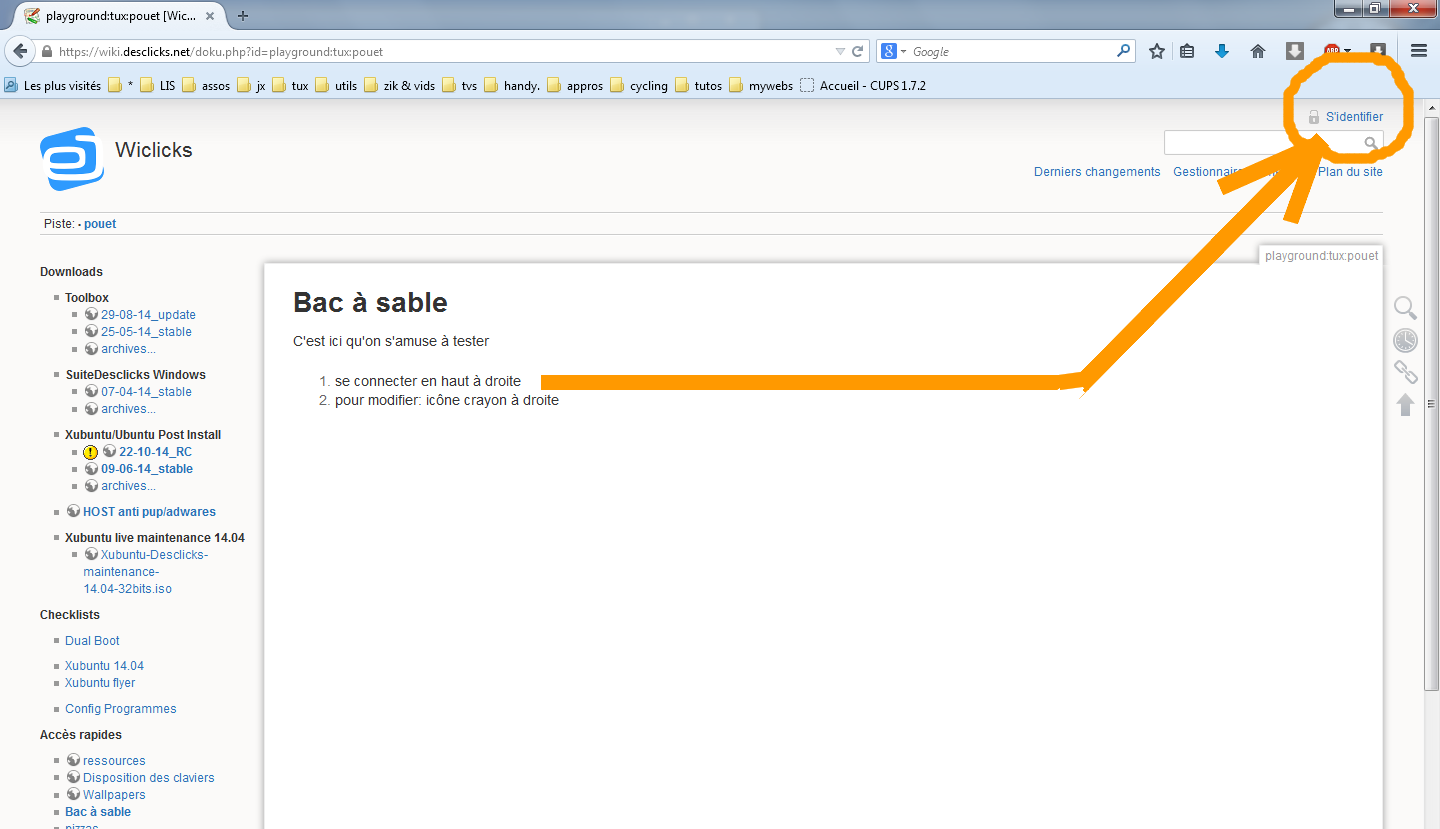
Task: Expand the URL bar history dropdown
Action: click(840, 51)
